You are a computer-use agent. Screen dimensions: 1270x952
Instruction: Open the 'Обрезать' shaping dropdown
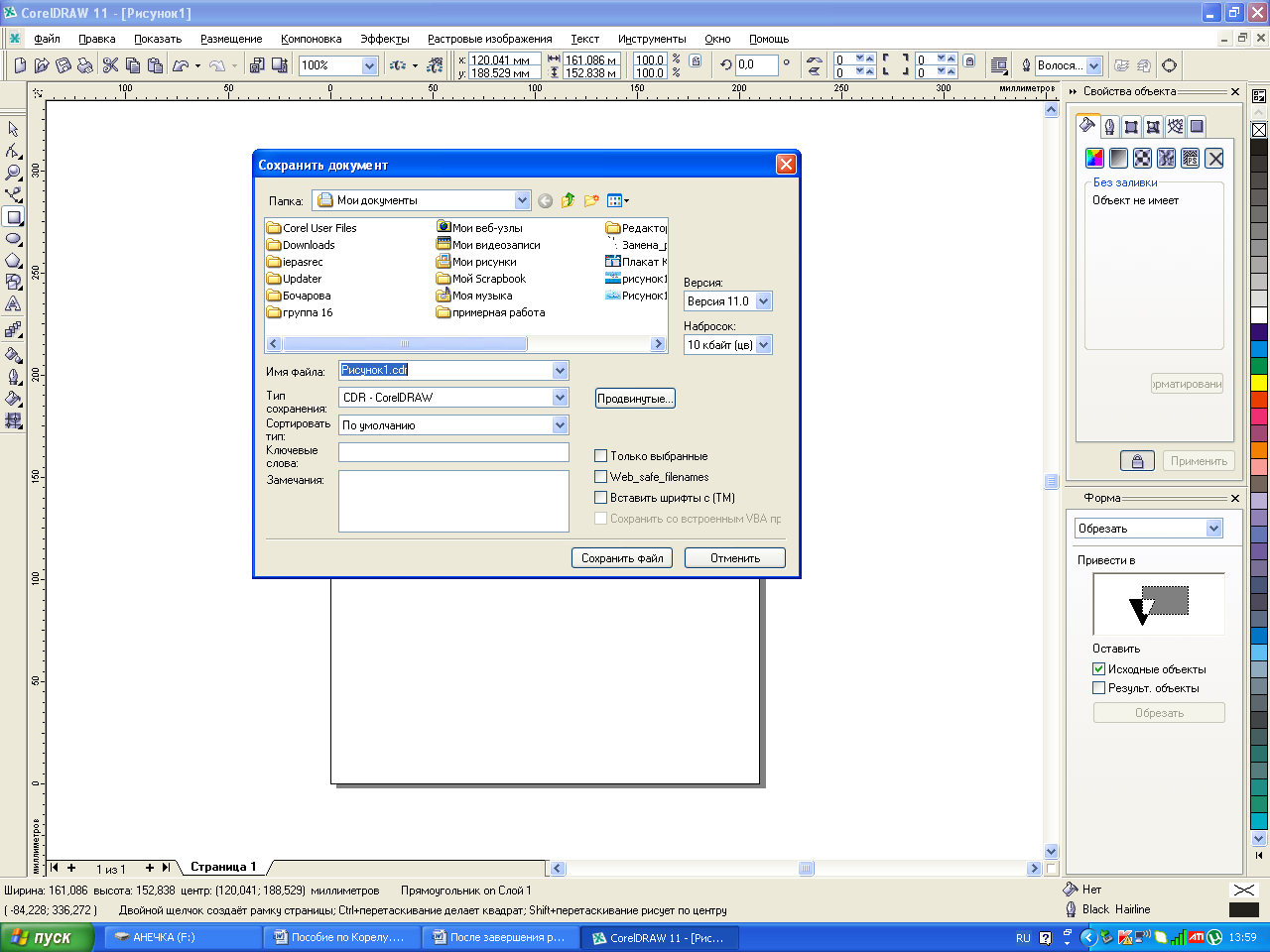pos(1214,529)
